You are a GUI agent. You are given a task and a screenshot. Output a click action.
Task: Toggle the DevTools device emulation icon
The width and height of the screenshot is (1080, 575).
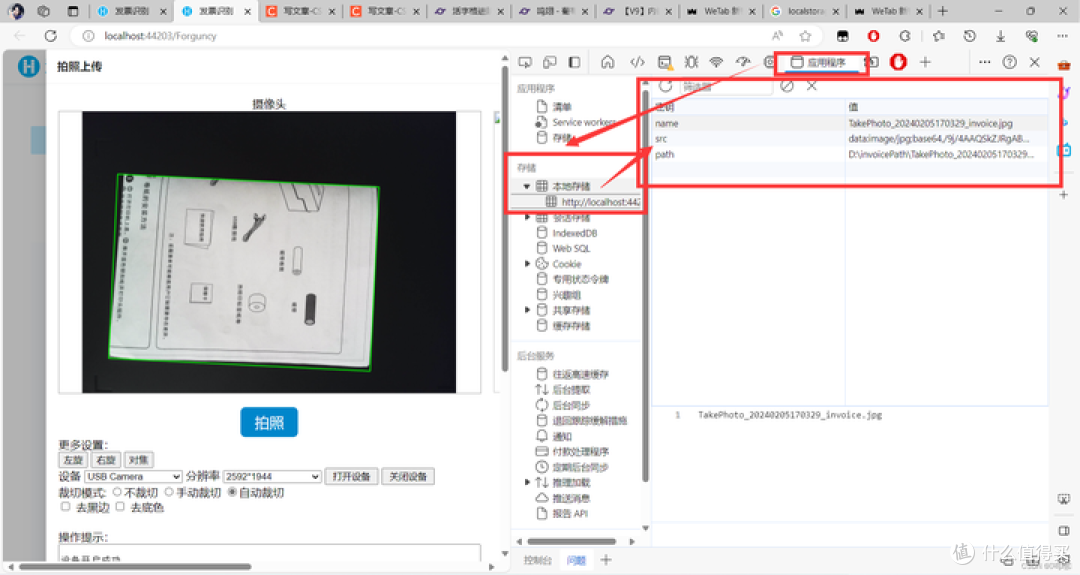(550, 62)
